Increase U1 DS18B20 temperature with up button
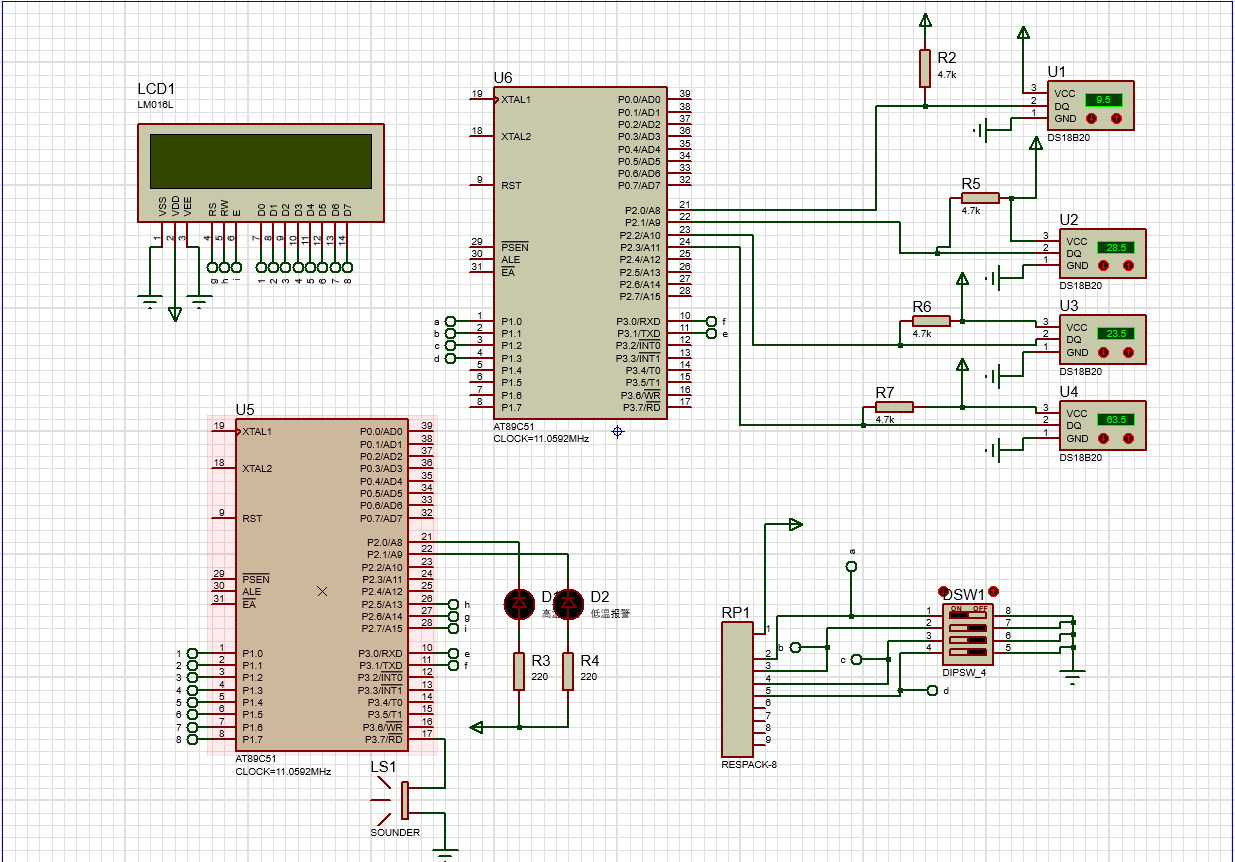1235x862 pixels. (1116, 119)
